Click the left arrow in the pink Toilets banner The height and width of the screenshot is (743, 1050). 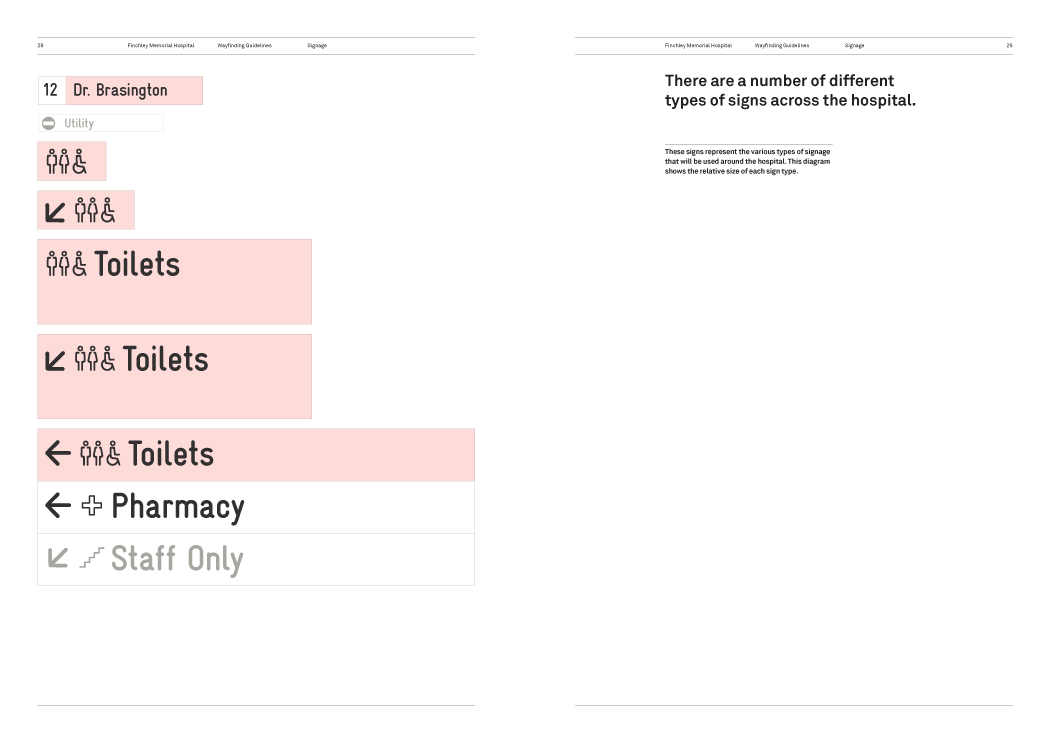(58, 455)
